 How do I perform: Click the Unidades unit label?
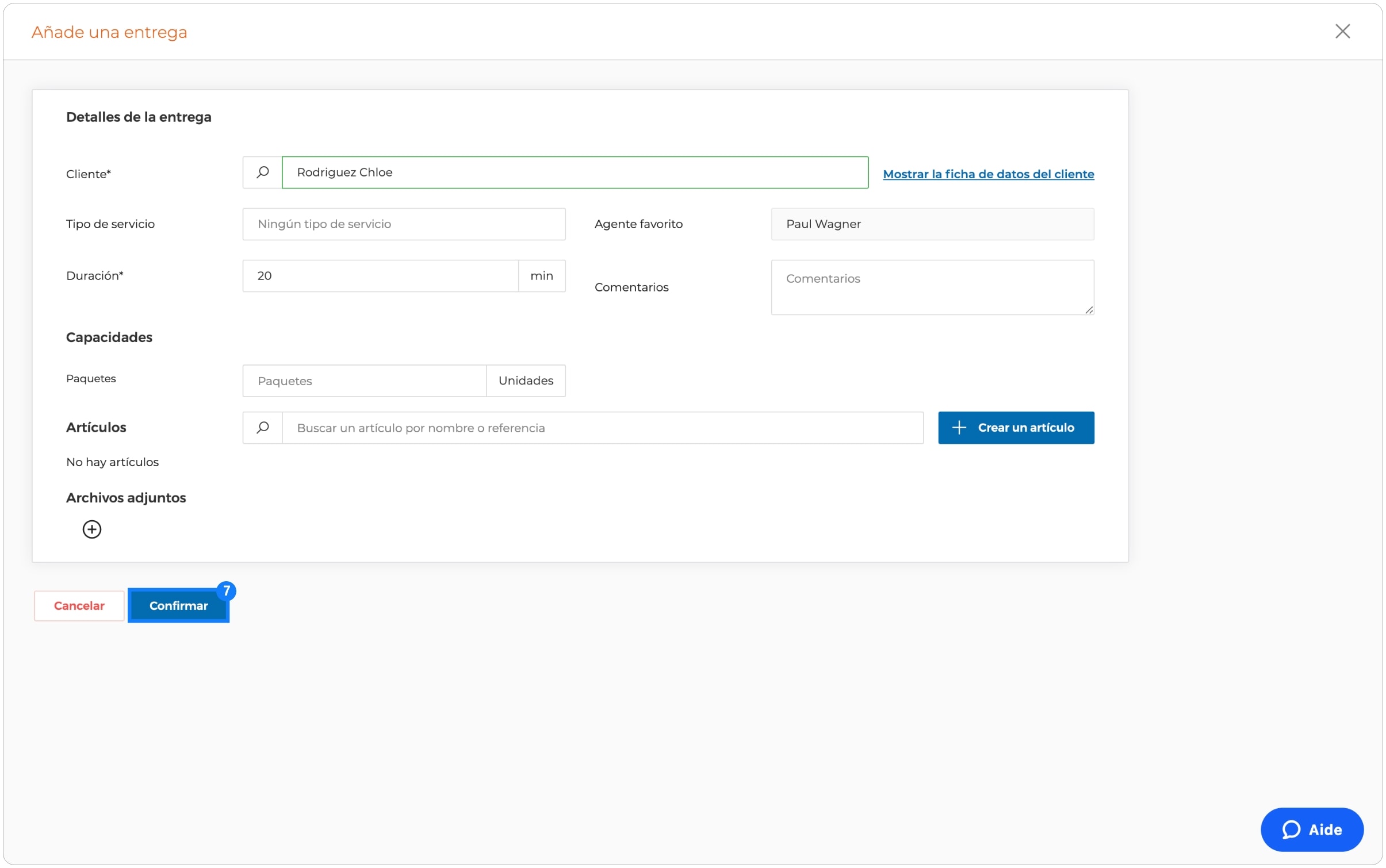click(x=526, y=381)
